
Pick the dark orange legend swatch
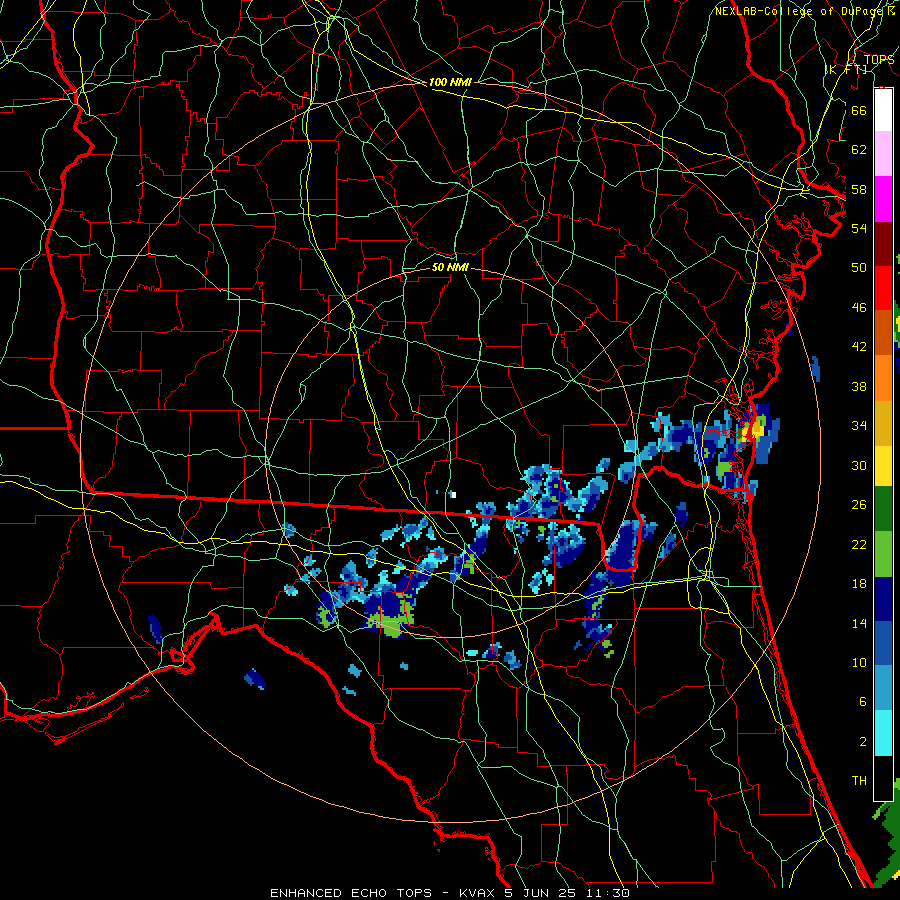click(883, 333)
